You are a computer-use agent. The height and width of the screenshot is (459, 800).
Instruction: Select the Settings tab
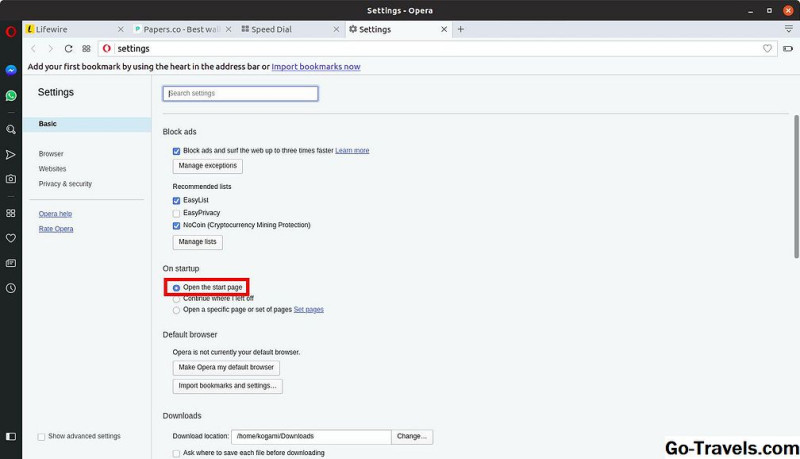pyautogui.click(x=398, y=30)
